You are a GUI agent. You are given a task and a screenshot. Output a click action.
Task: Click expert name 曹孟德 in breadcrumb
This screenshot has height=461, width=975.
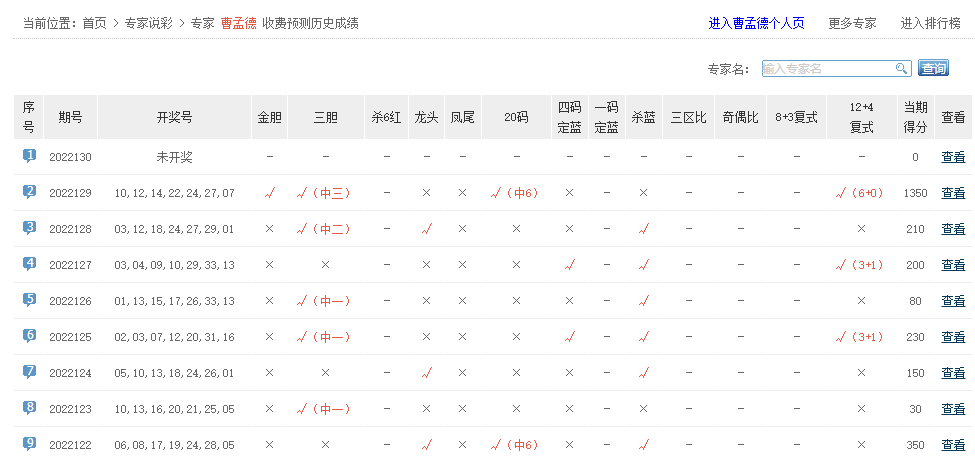(238, 23)
